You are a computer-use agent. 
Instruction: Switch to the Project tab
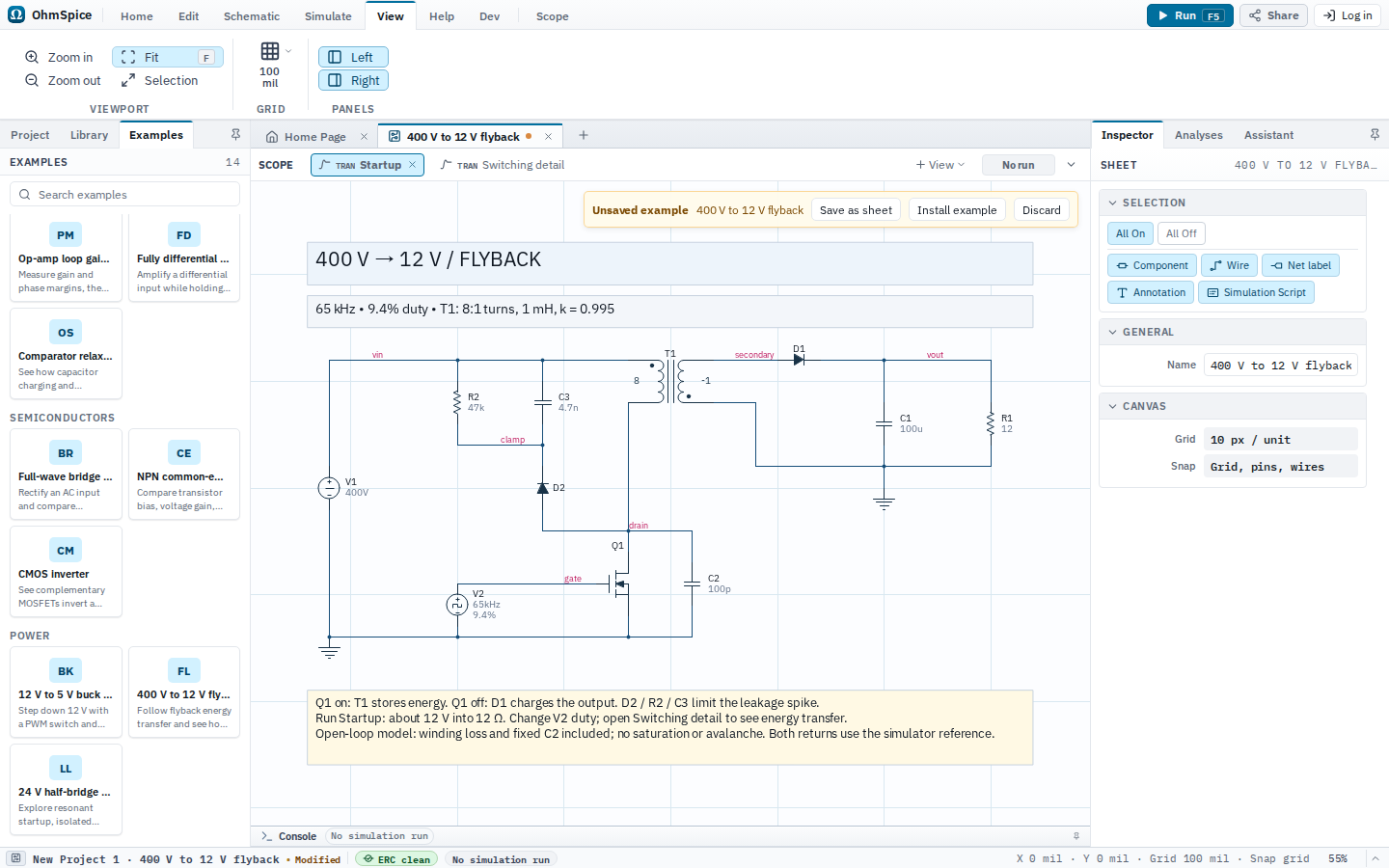coord(30,135)
